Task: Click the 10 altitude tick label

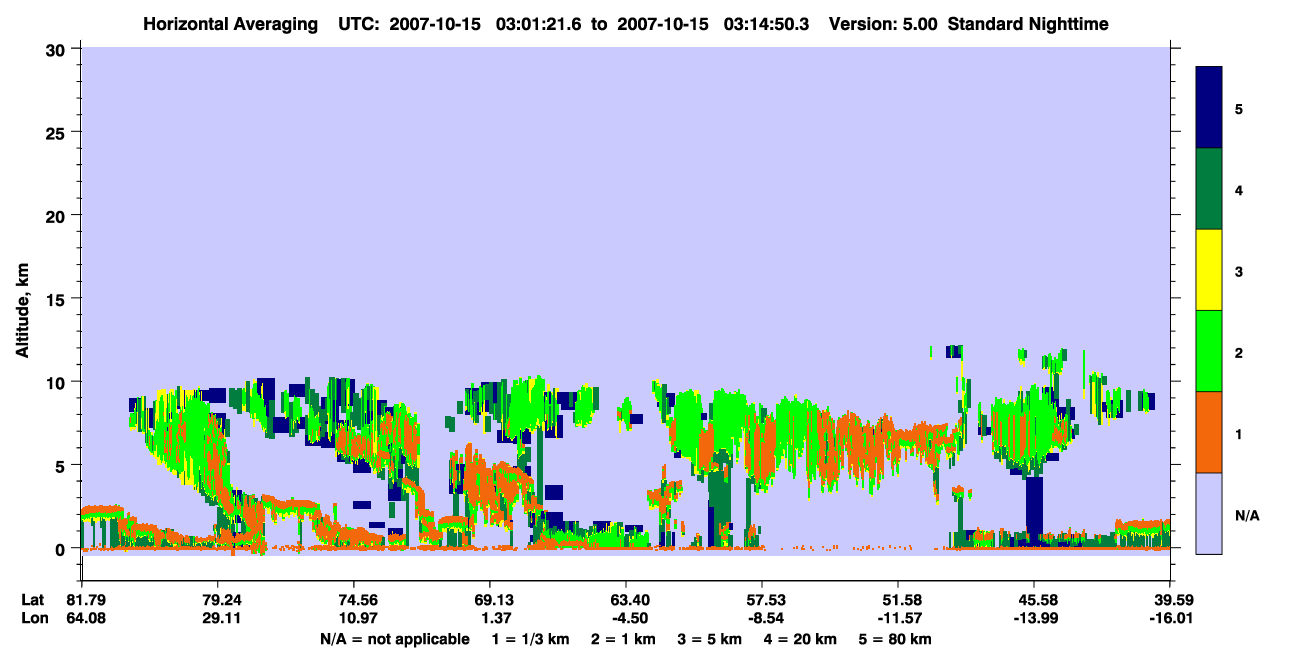Action: (57, 382)
